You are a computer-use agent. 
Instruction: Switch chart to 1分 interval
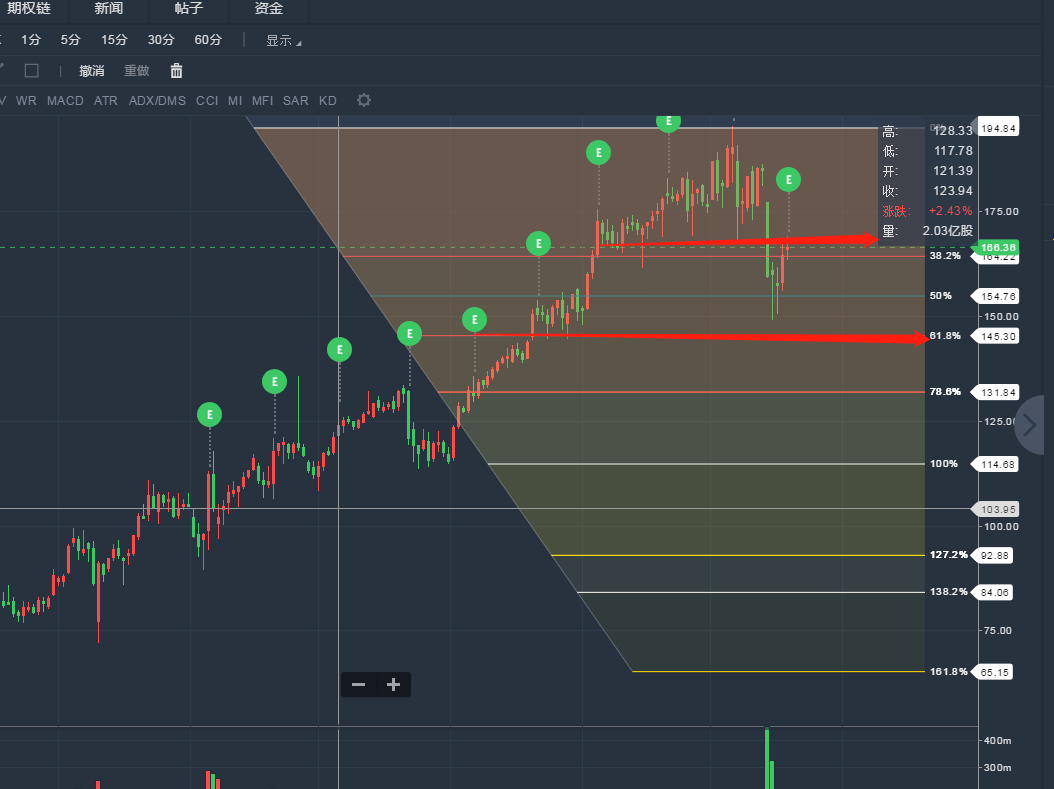click(x=31, y=40)
